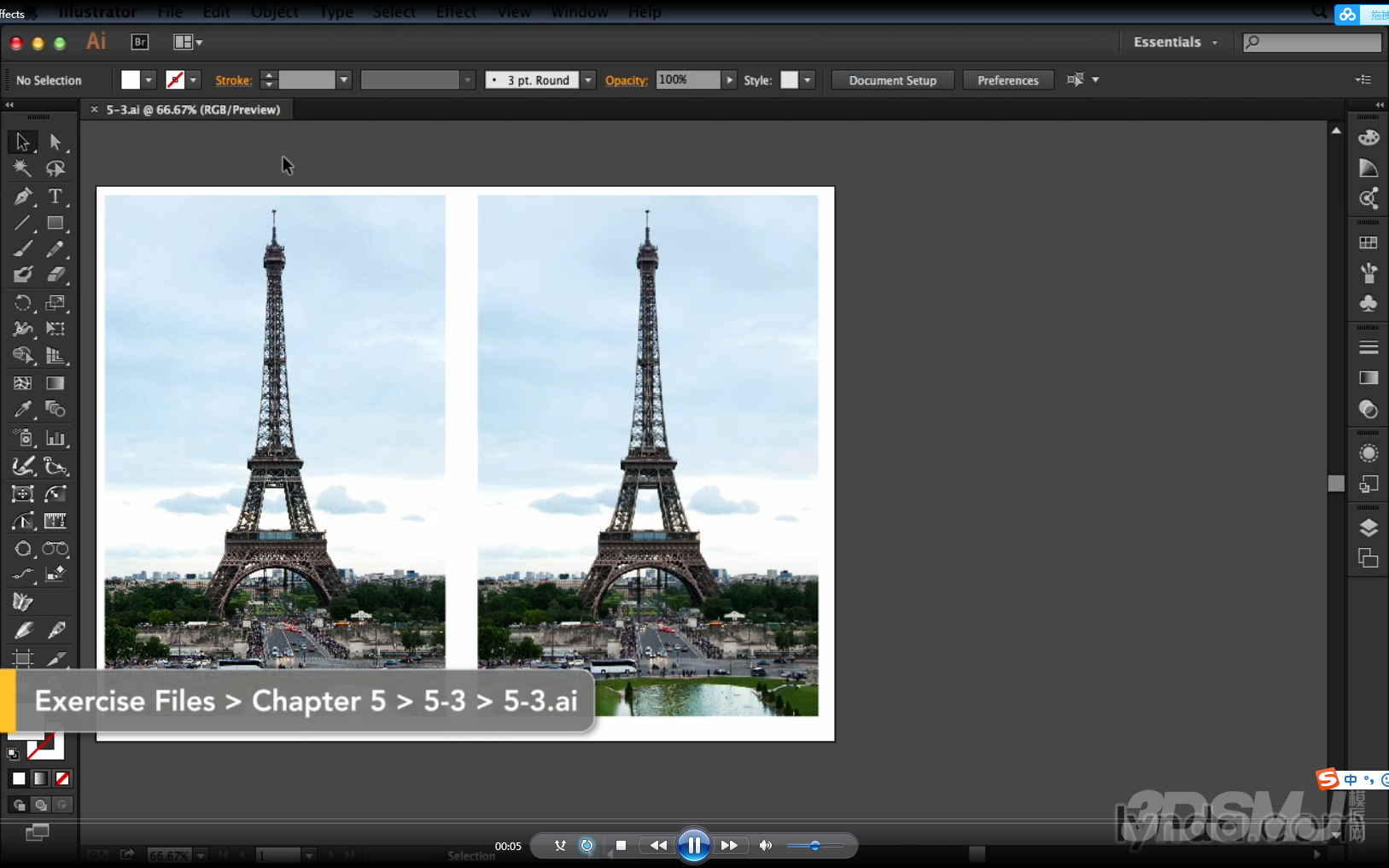Open the Edit menu
This screenshot has width=1389, height=868.
pyautogui.click(x=217, y=12)
